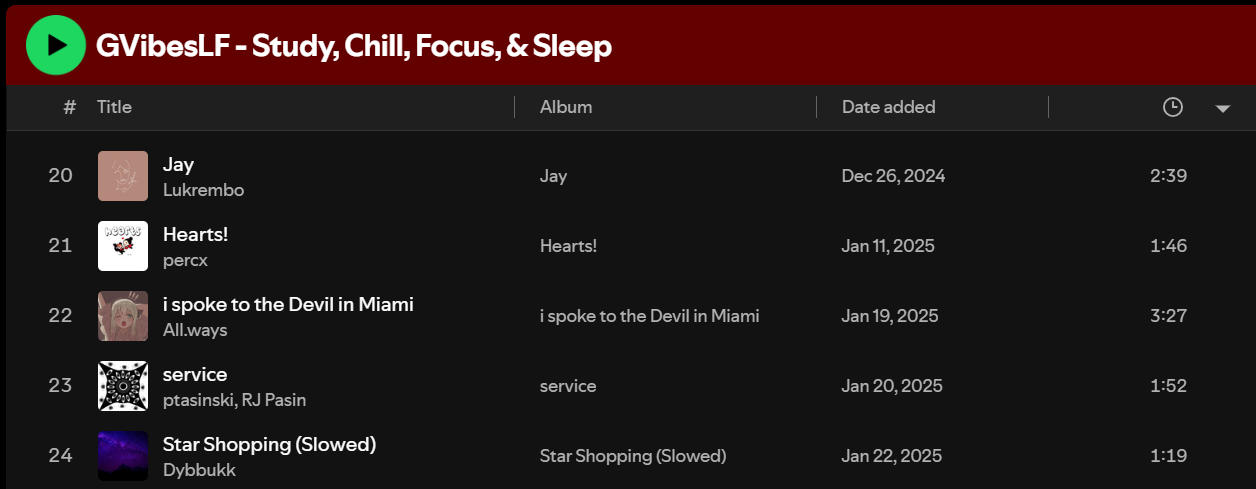The height and width of the screenshot is (489, 1256).
Task: Open album i spoke to the Devil in Miami
Action: (649, 316)
